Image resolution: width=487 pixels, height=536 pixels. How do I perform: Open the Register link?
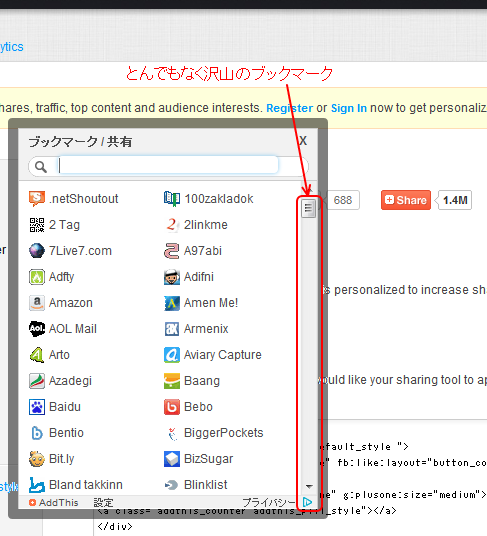coord(289,108)
